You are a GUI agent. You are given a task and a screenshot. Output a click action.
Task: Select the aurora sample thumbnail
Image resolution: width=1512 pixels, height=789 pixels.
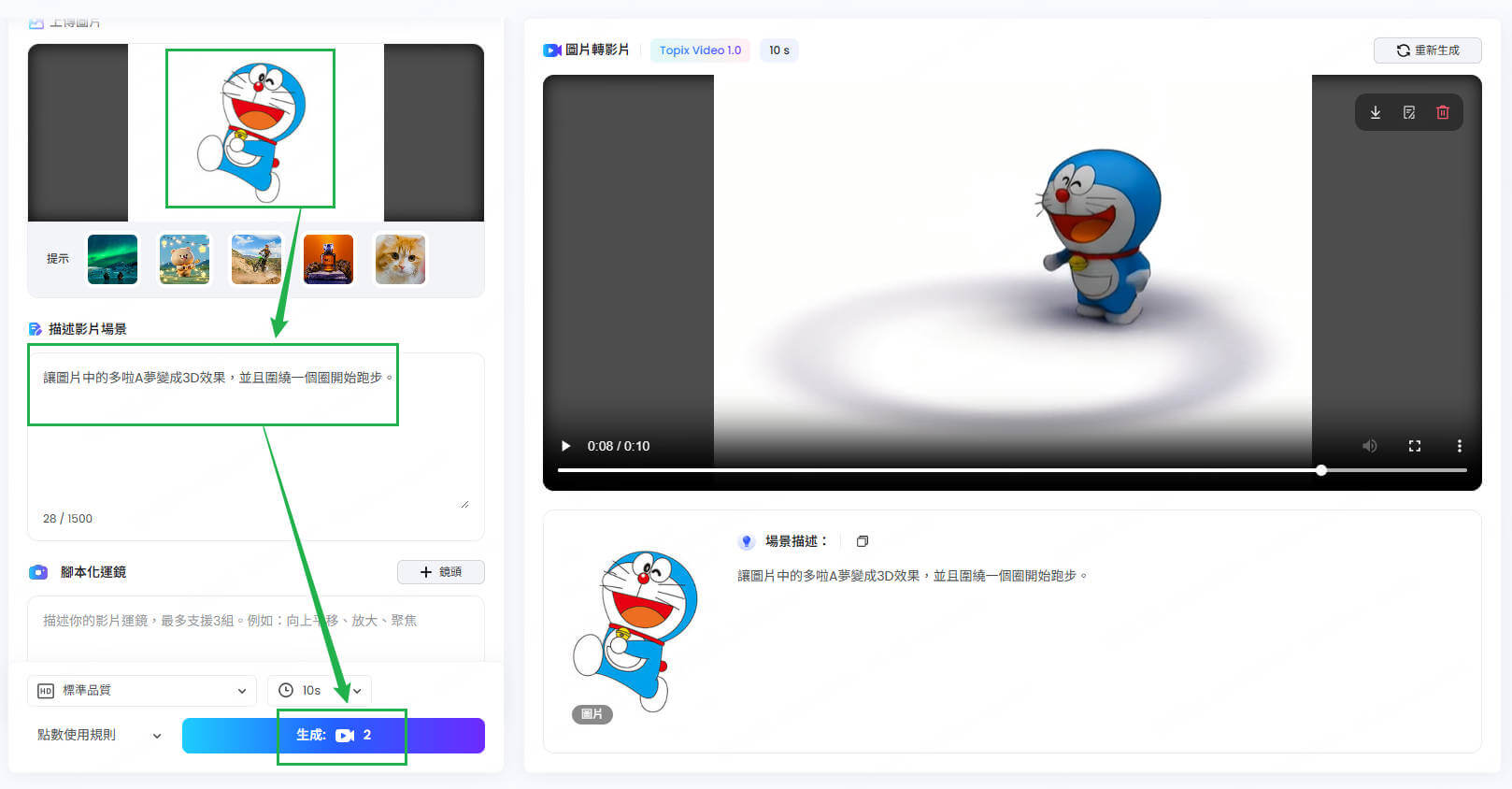(112, 259)
